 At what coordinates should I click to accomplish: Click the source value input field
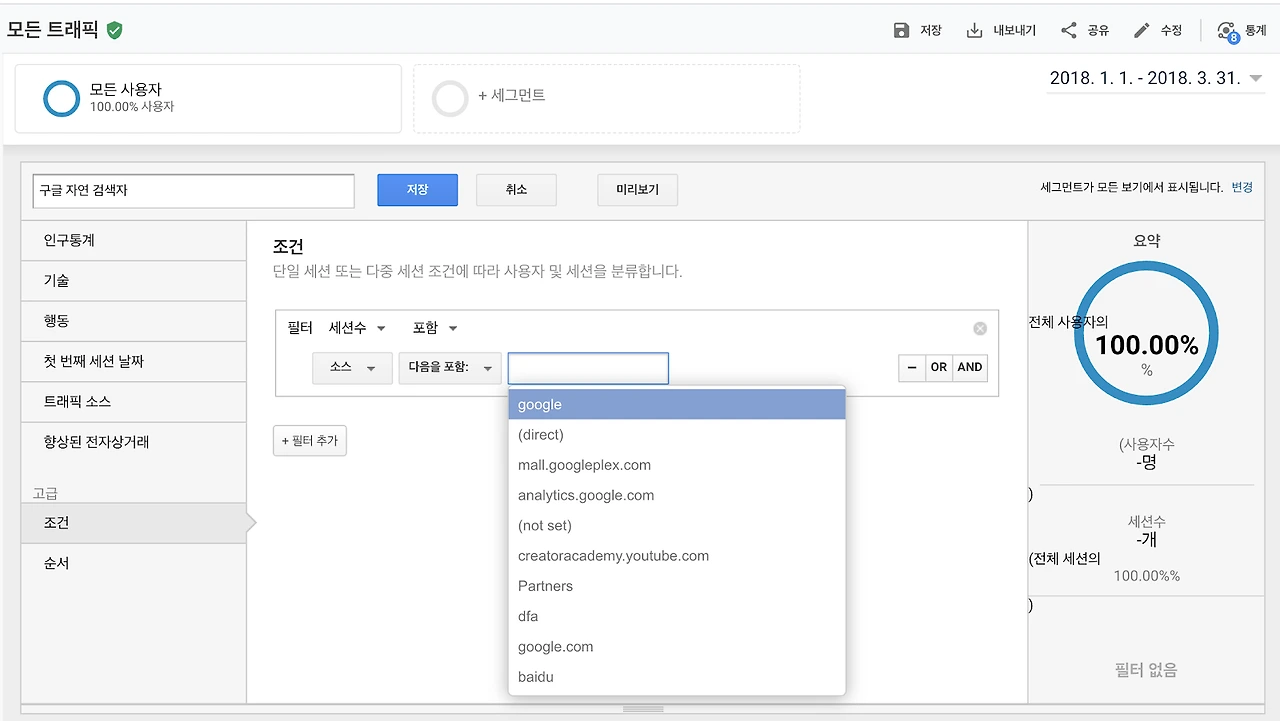coord(588,368)
